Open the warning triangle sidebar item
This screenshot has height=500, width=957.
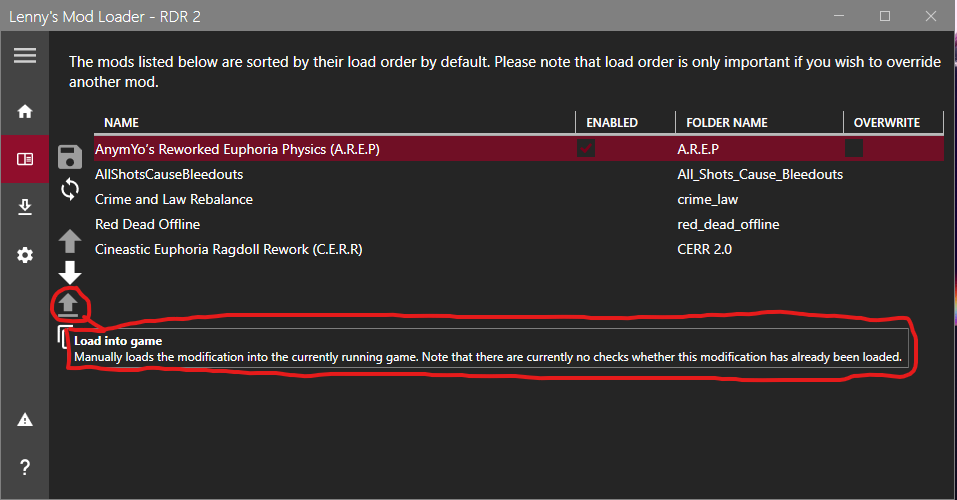pyautogui.click(x=24, y=419)
